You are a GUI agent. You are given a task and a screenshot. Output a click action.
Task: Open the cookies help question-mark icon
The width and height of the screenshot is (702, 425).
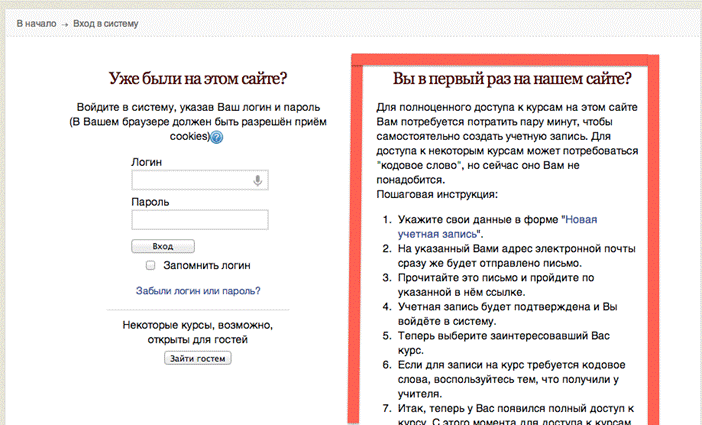pyautogui.click(x=217, y=137)
